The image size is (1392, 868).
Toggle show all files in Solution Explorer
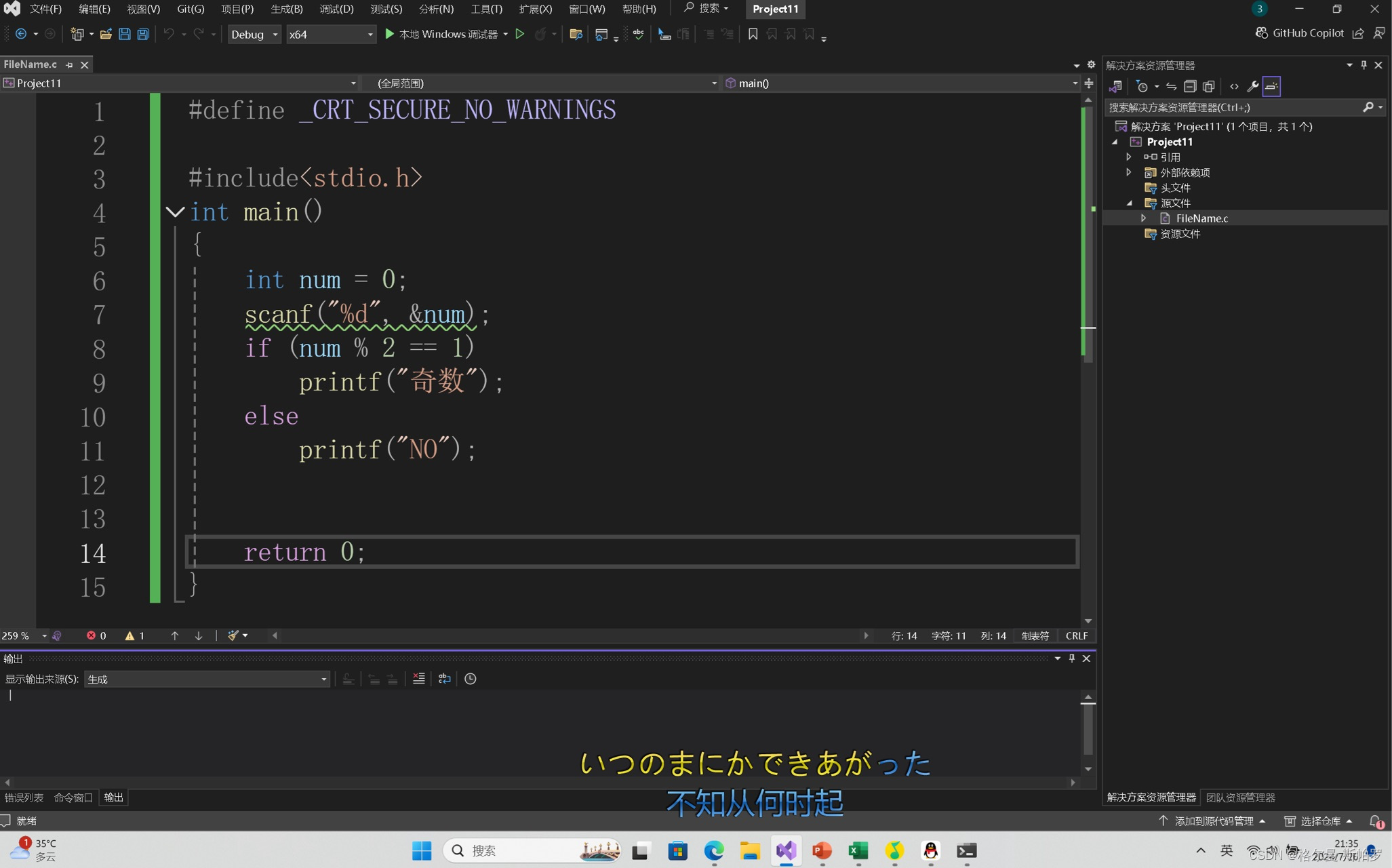click(x=1209, y=86)
